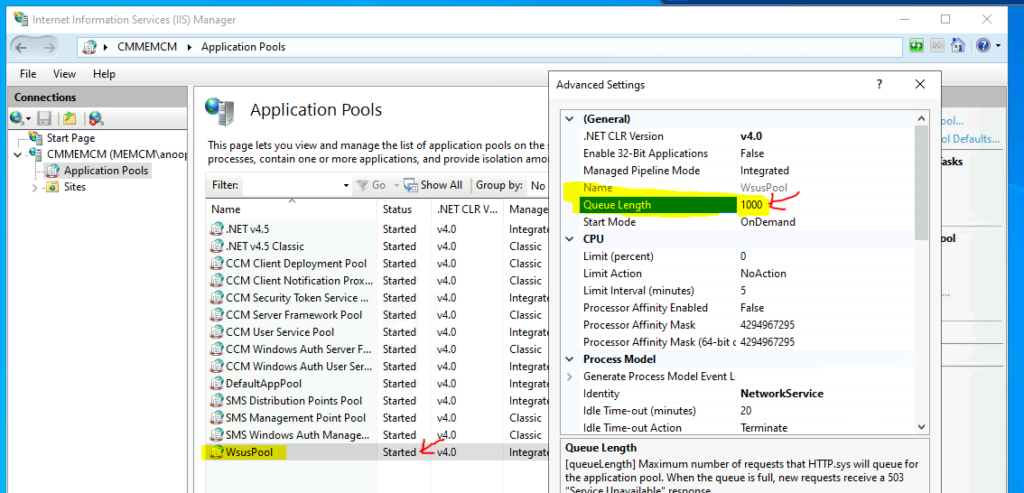Click the Save connections disk icon
Image resolution: width=1024 pixels, height=493 pixels.
[x=44, y=118]
